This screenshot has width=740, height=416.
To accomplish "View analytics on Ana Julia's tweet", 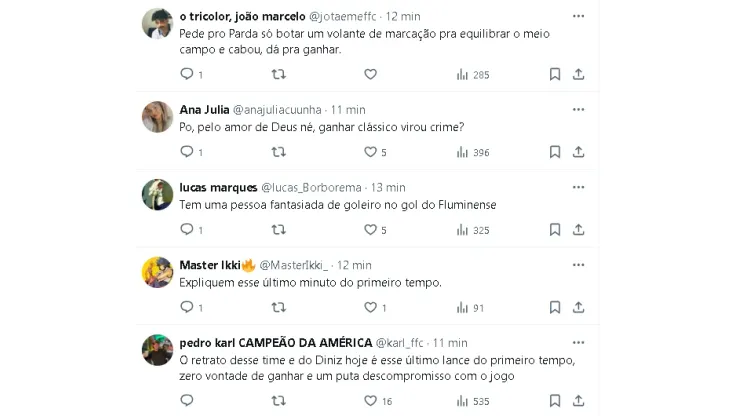I will coord(462,152).
